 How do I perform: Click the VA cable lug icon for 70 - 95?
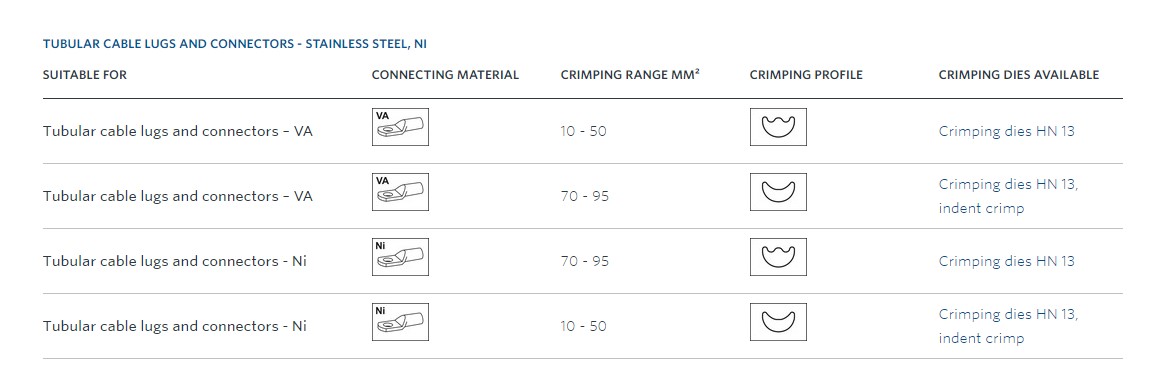click(400, 192)
